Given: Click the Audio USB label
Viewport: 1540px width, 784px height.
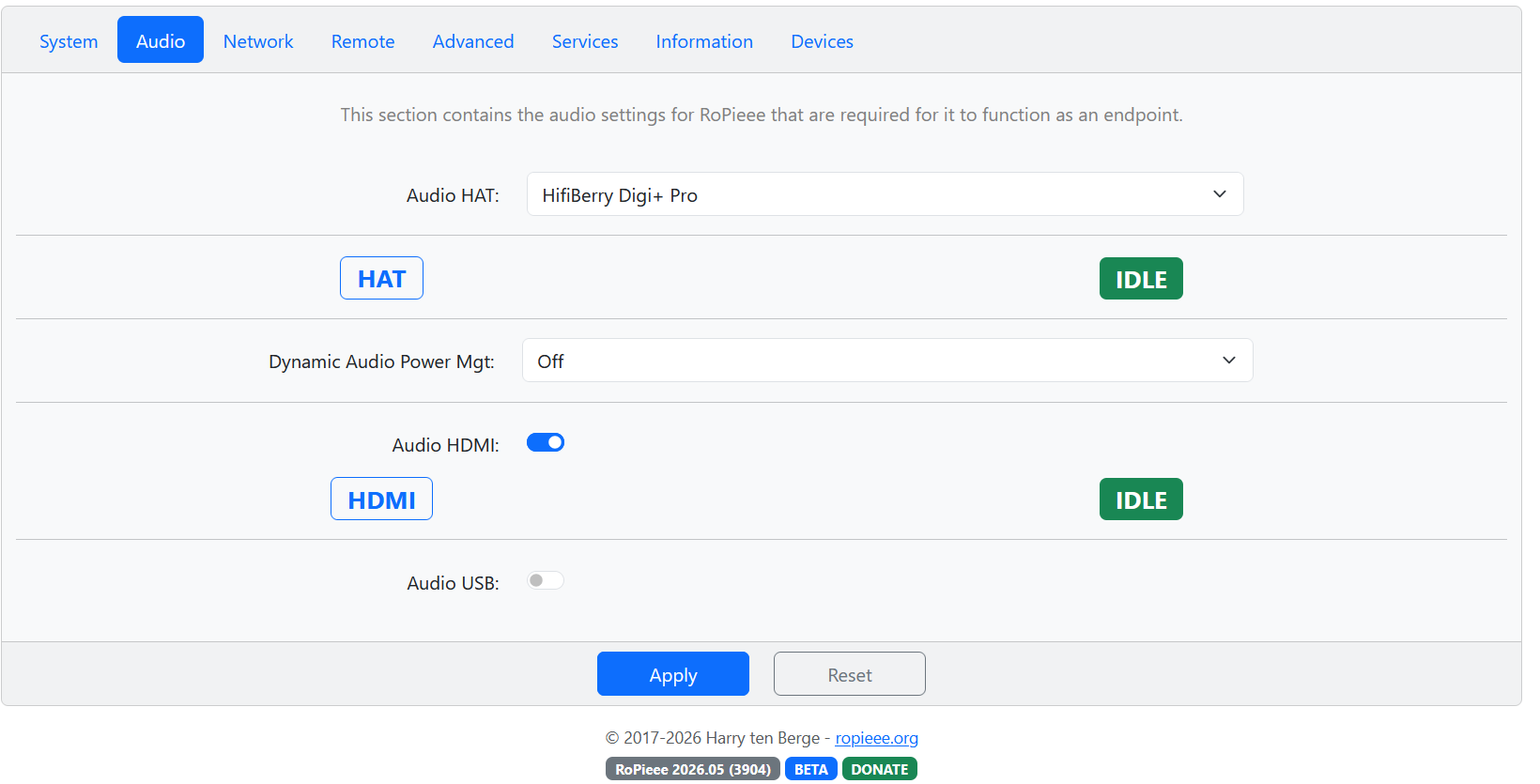Looking at the screenshot, I should [453, 583].
